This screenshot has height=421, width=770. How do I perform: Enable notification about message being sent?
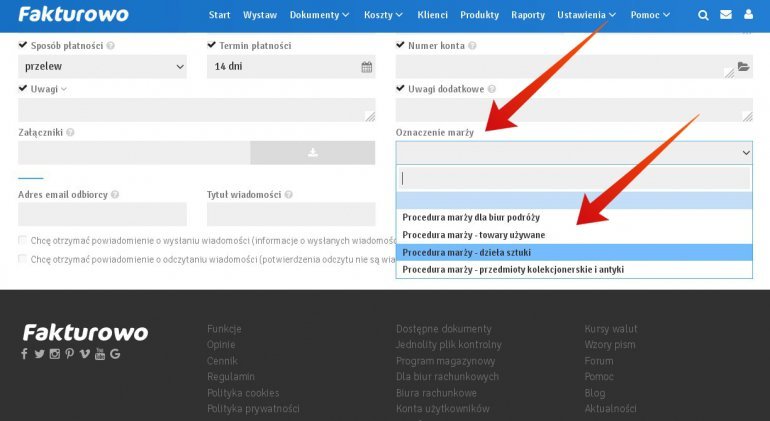tap(23, 240)
